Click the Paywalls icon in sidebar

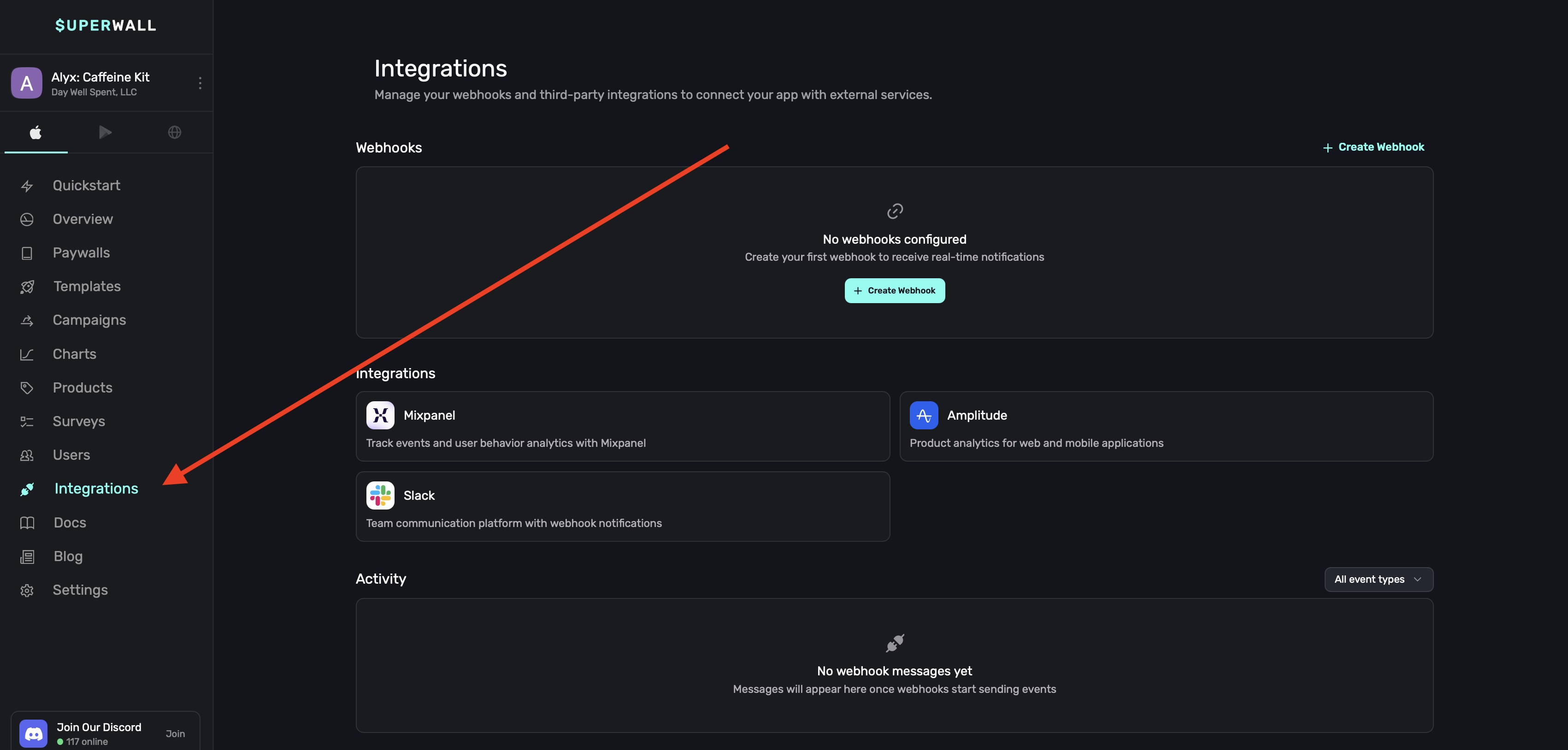click(27, 253)
